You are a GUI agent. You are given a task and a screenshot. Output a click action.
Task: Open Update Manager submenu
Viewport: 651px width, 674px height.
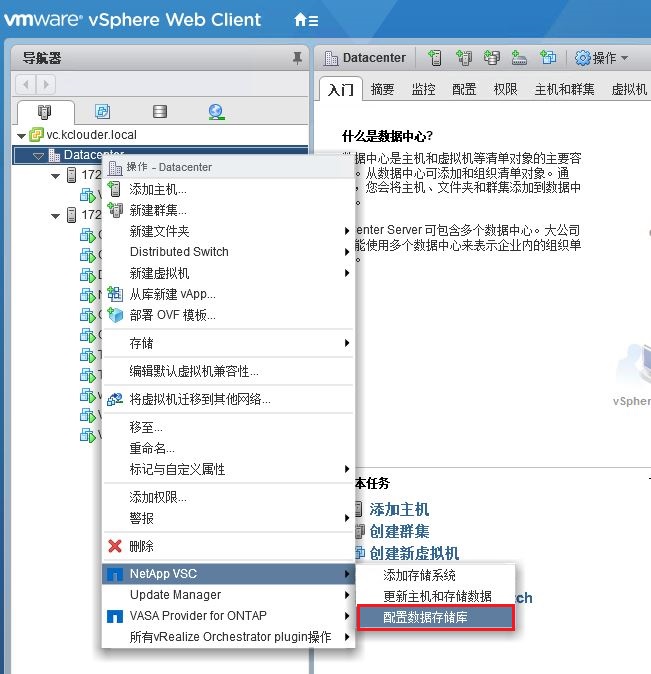(x=229, y=595)
